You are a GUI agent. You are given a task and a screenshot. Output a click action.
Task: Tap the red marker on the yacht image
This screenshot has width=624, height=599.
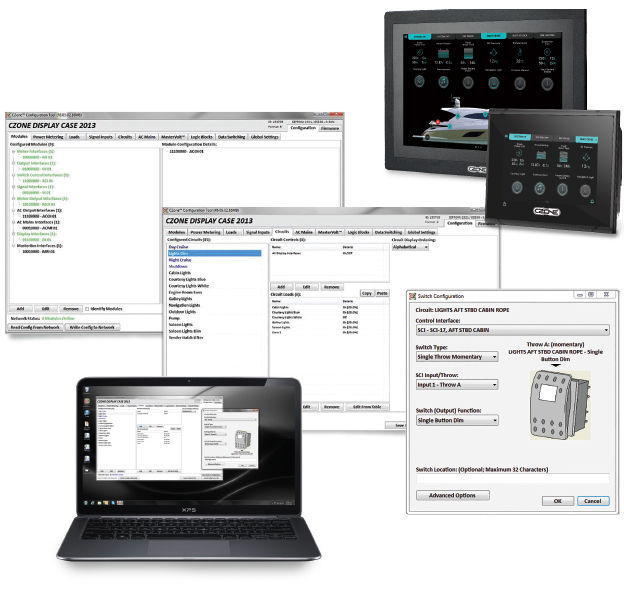pyautogui.click(x=437, y=122)
